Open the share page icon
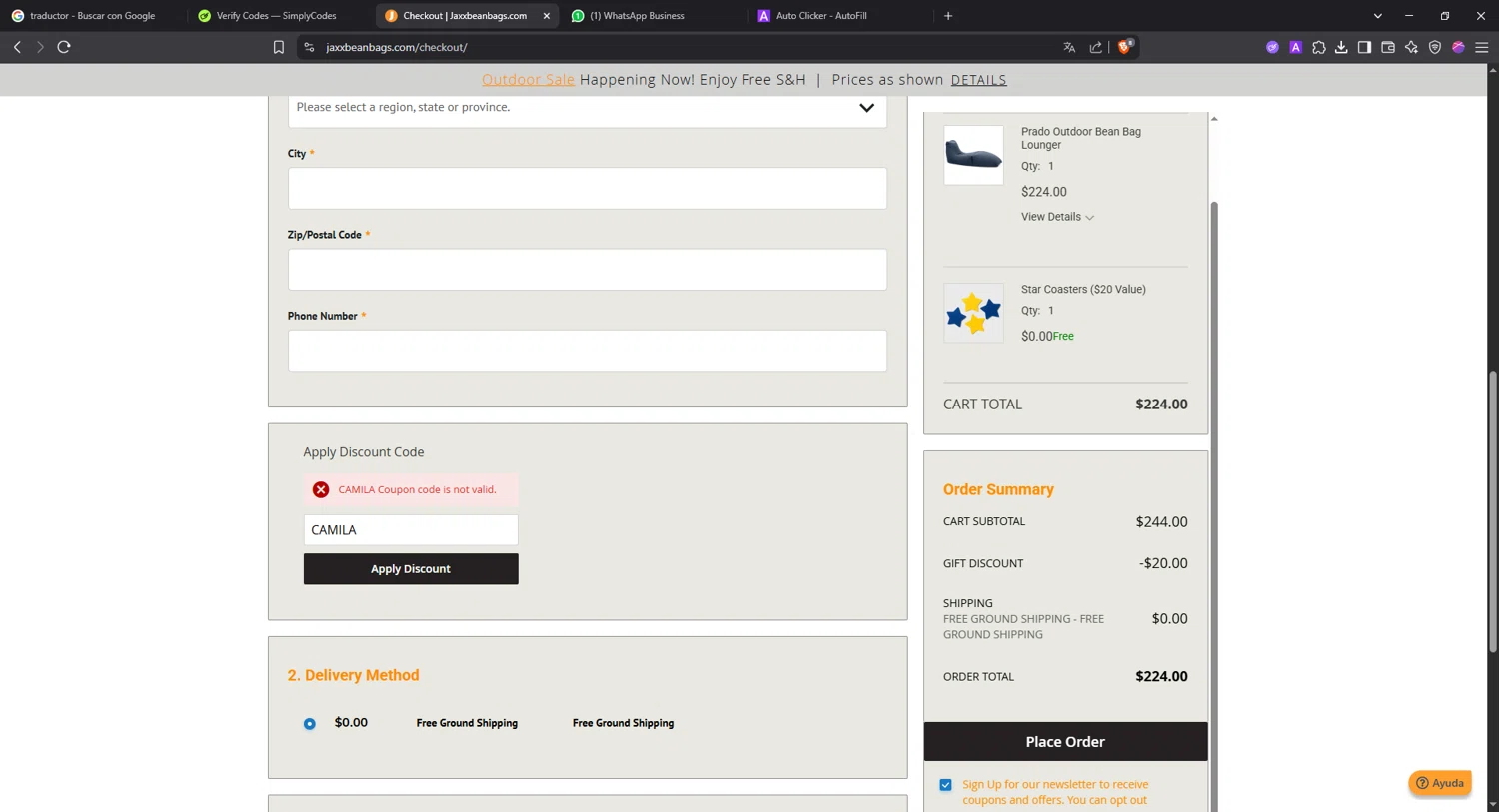Image resolution: width=1499 pixels, height=812 pixels. [x=1096, y=47]
